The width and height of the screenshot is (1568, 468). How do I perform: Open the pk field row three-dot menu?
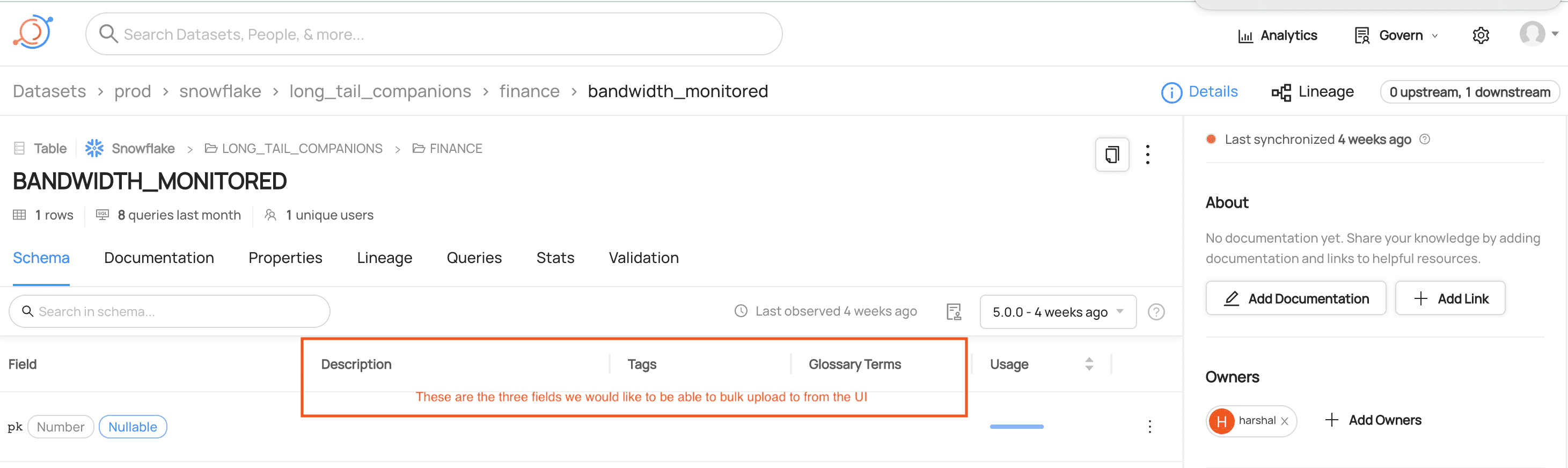pos(1149,427)
